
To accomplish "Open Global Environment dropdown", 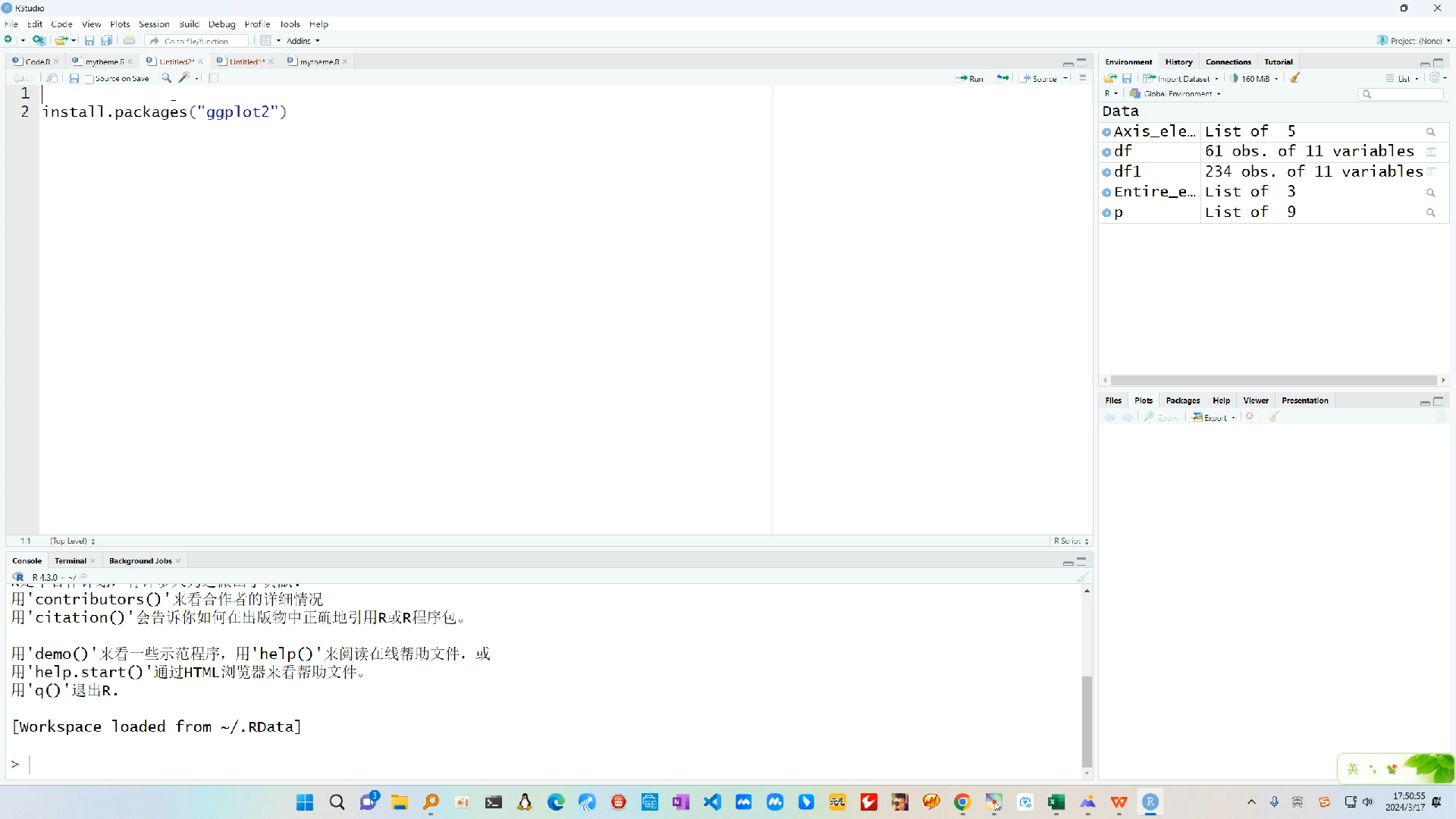I will click(x=1175, y=94).
